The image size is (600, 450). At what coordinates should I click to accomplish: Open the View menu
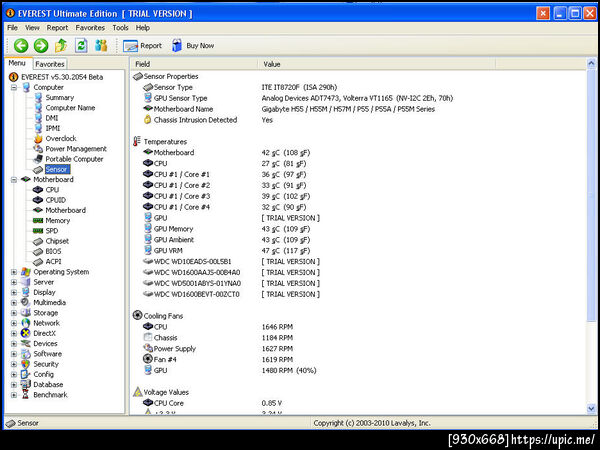32,28
